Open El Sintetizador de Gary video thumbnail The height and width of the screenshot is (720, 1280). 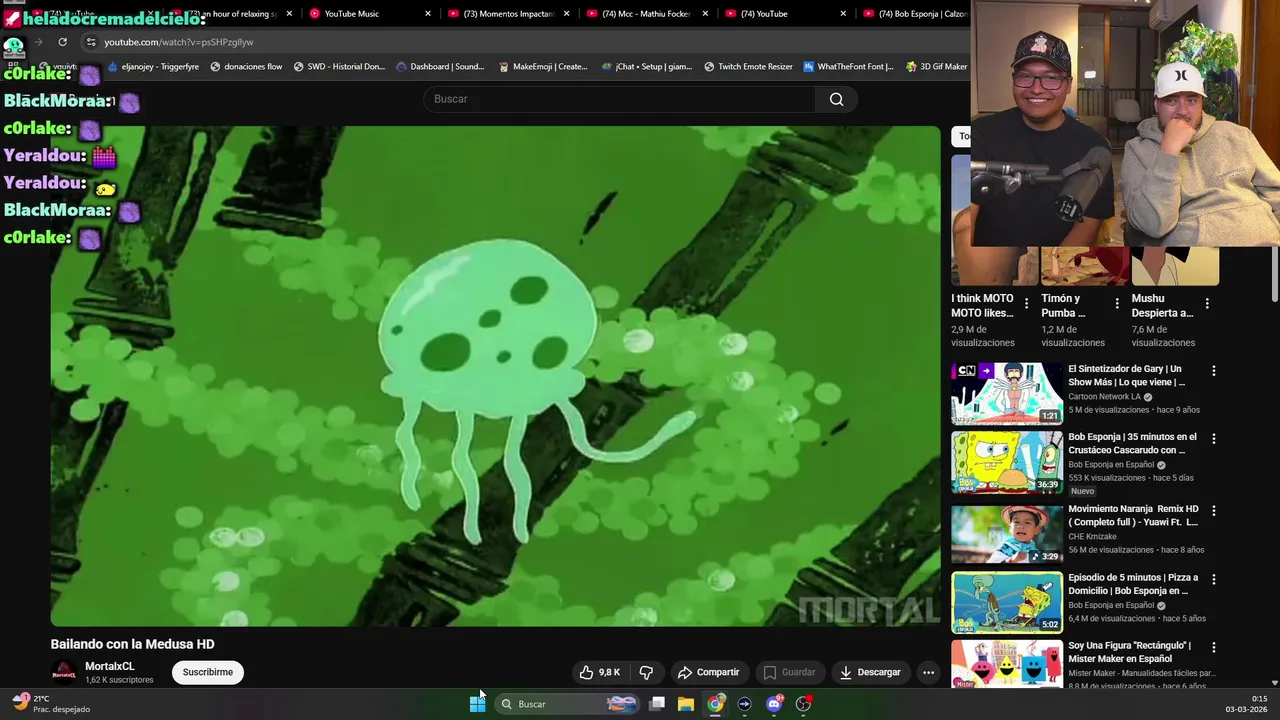click(x=1007, y=393)
